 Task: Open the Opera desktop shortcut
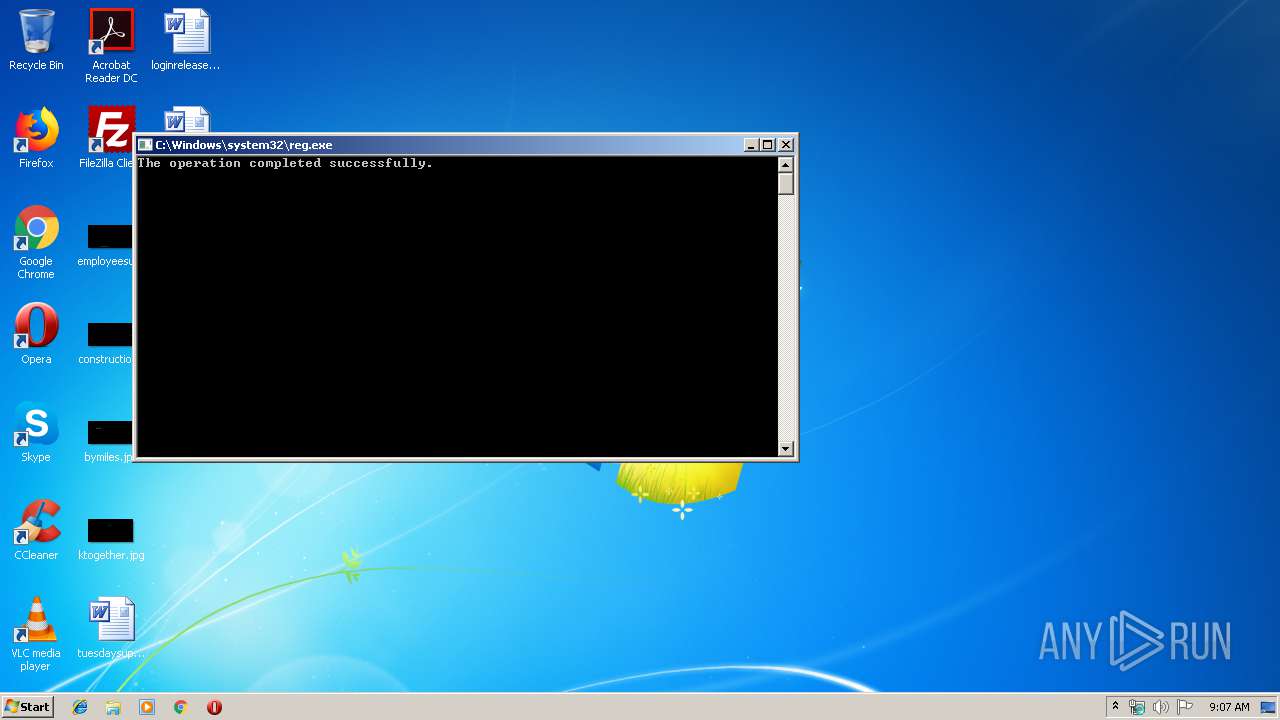[x=36, y=334]
